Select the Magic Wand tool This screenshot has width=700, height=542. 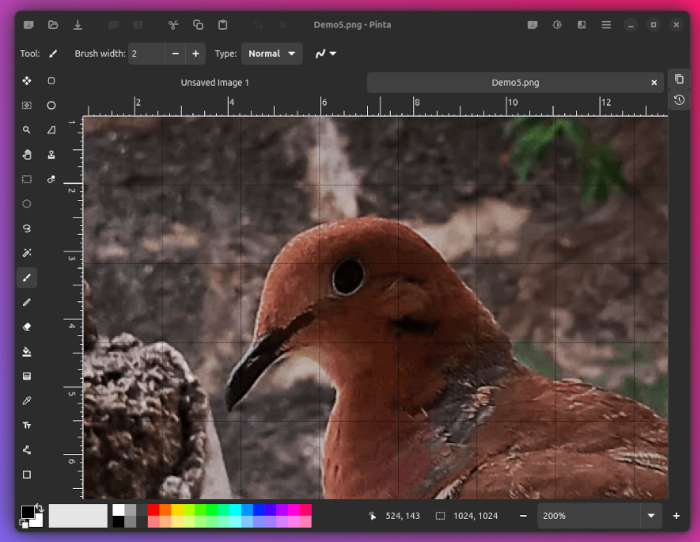(x=27, y=253)
